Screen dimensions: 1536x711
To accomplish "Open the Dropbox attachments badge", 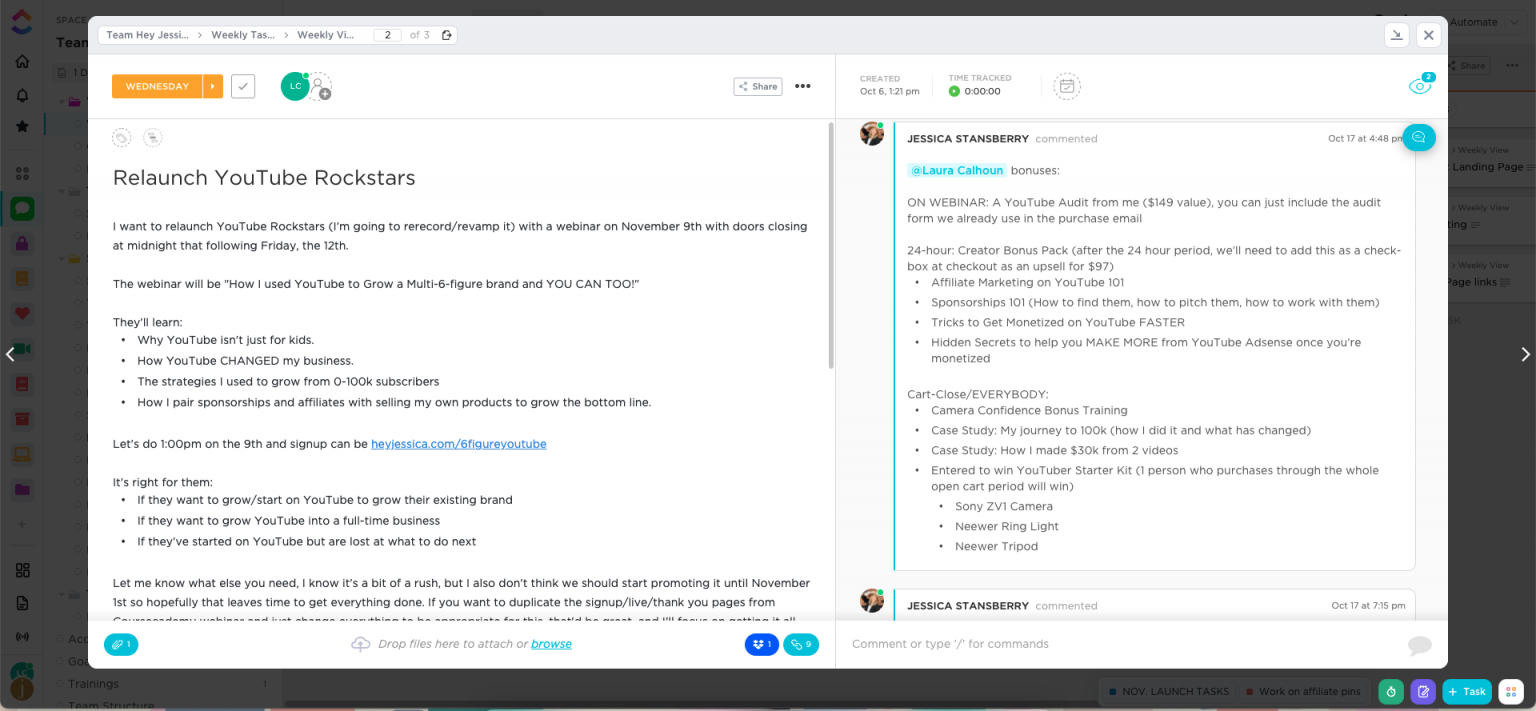I will pyautogui.click(x=761, y=645).
